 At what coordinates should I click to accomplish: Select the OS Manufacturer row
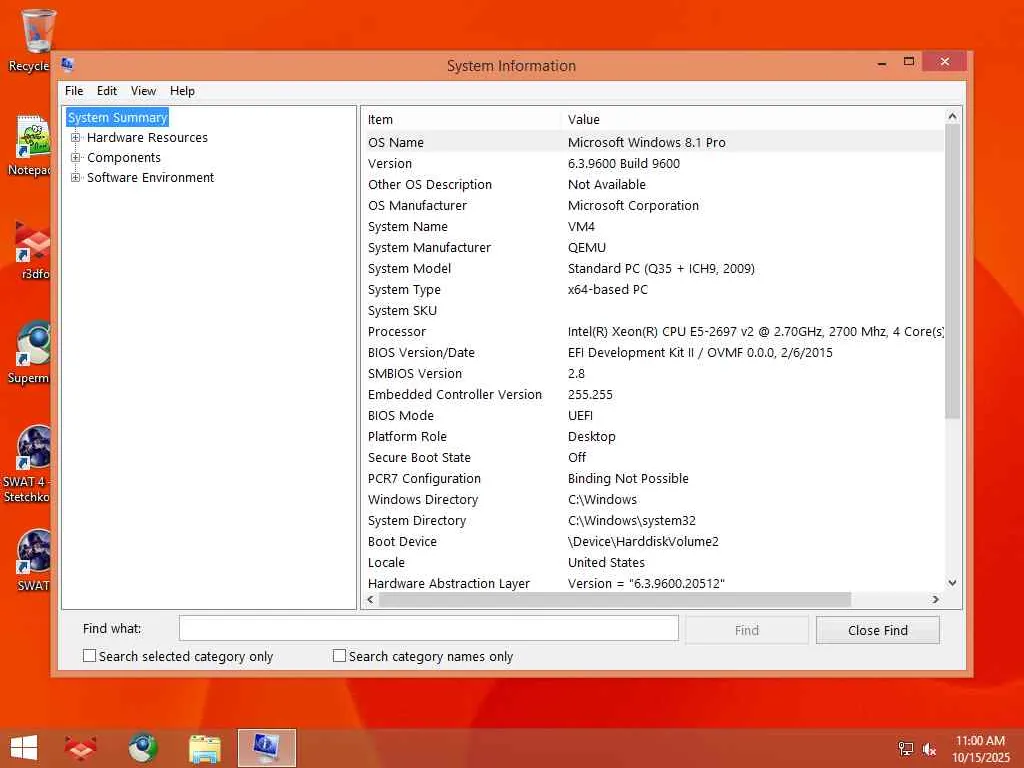tap(653, 205)
